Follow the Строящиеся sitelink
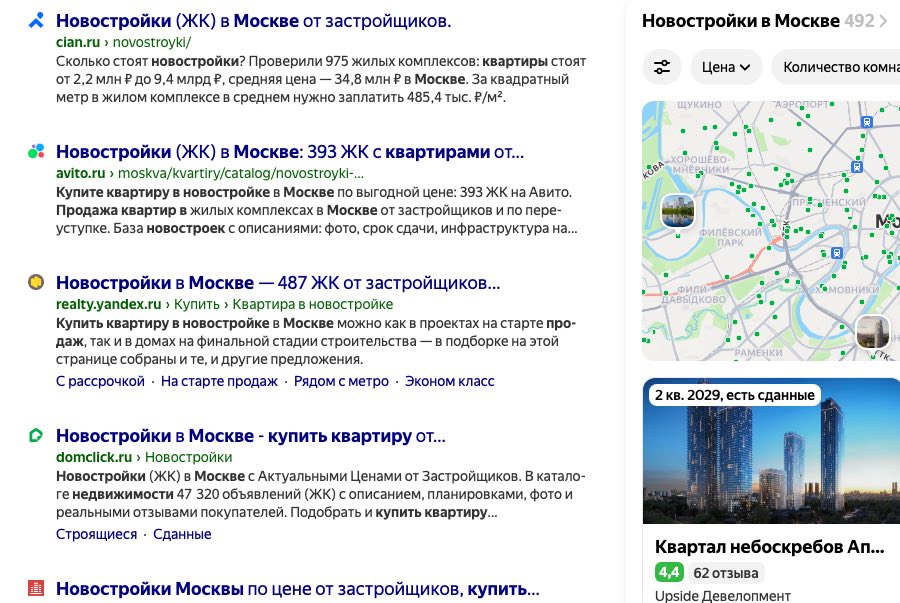 click(x=96, y=534)
